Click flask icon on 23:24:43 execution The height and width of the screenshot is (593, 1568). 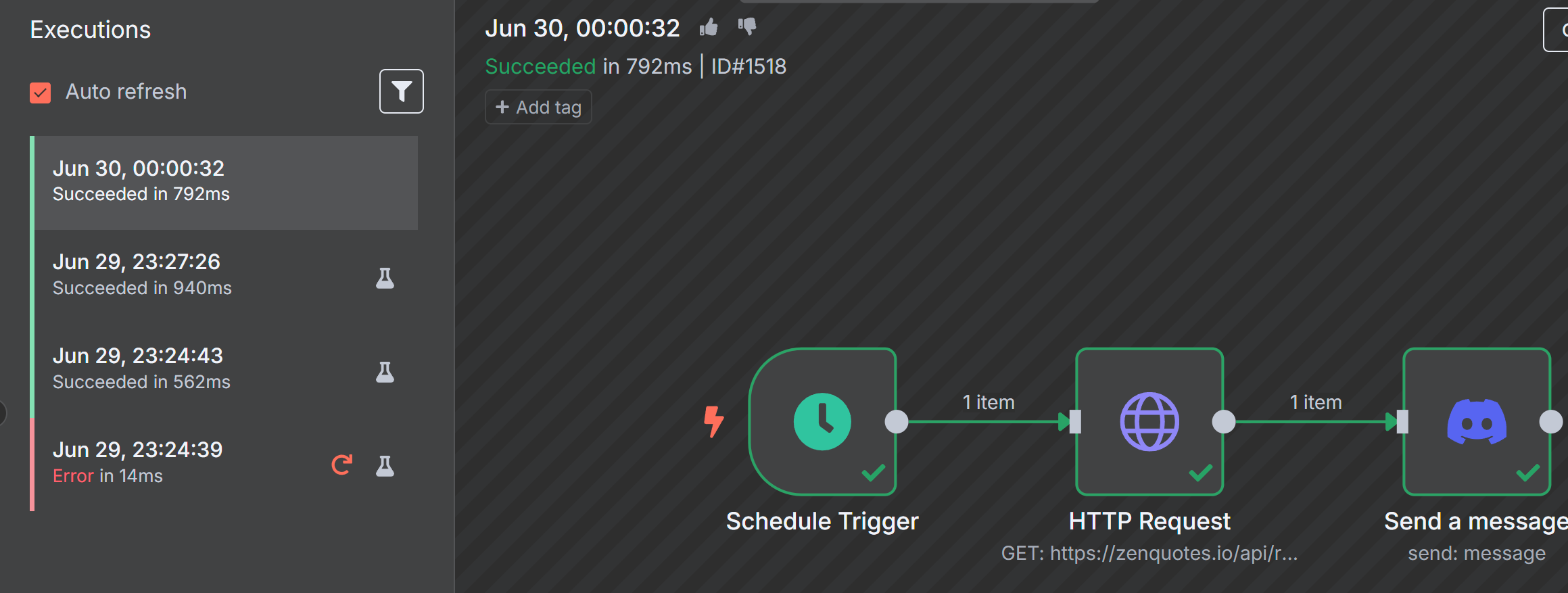point(385,372)
